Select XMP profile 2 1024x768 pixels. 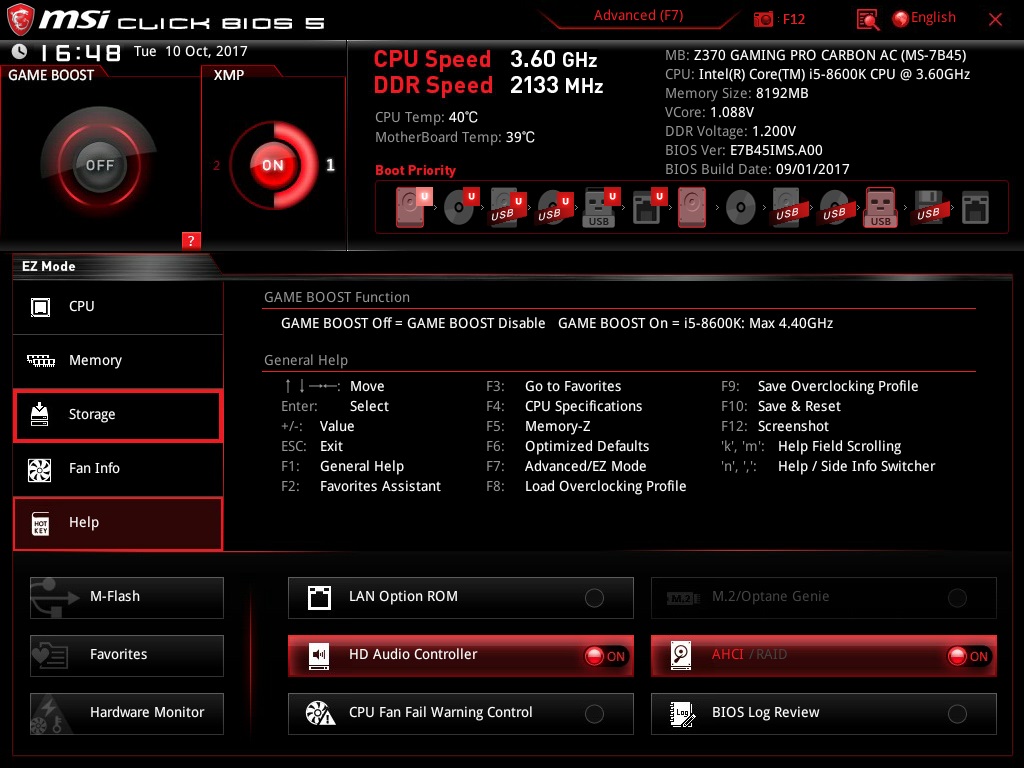click(216, 165)
